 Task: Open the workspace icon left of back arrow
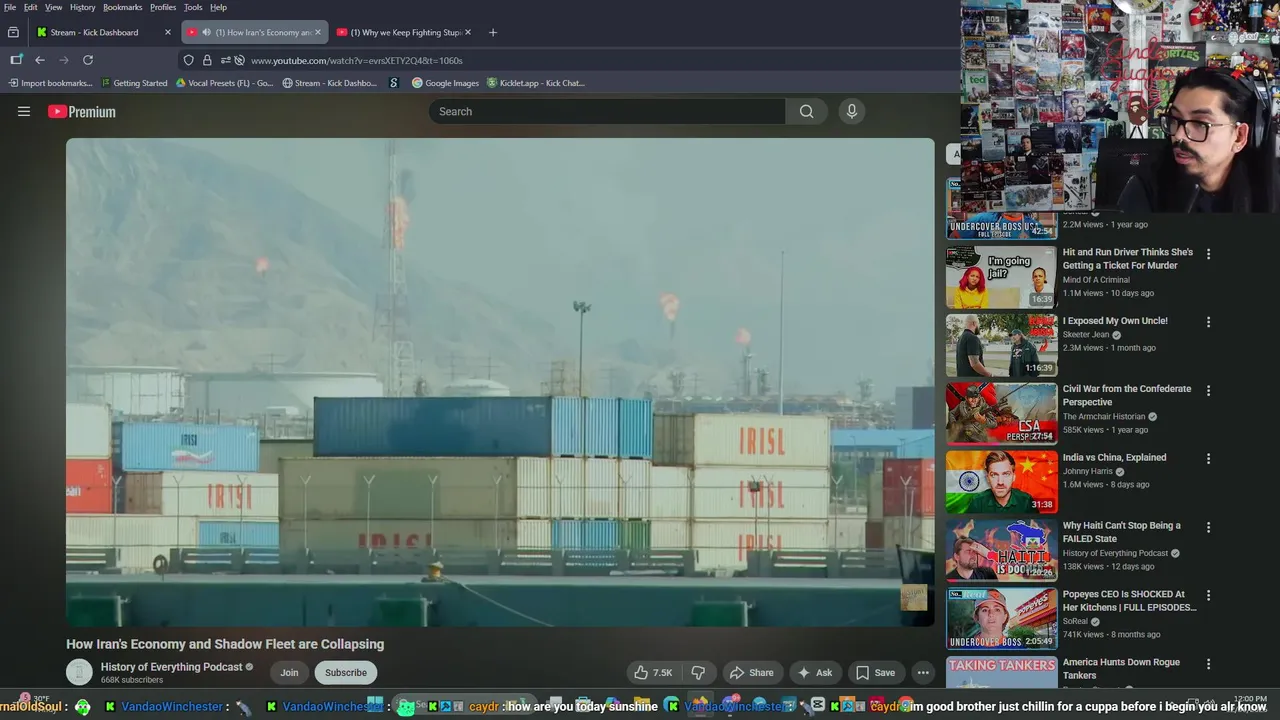pyautogui.click(x=16, y=60)
